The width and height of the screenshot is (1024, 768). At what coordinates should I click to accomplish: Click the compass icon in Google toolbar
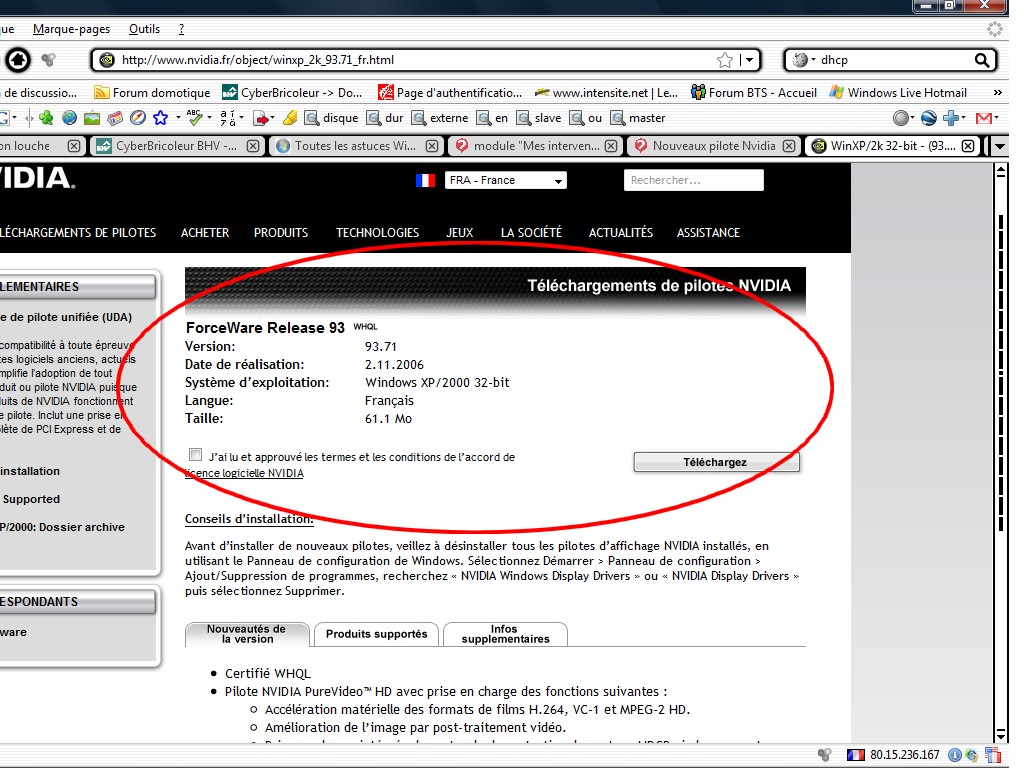coord(138,118)
